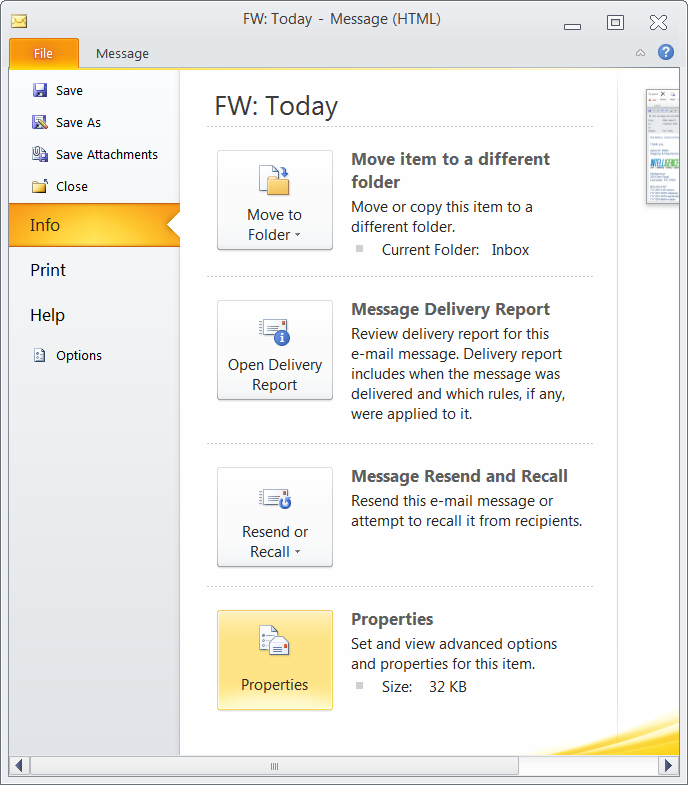The height and width of the screenshot is (785, 688).
Task: Minimize the ribbon using the caret arrow
Action: [x=640, y=53]
